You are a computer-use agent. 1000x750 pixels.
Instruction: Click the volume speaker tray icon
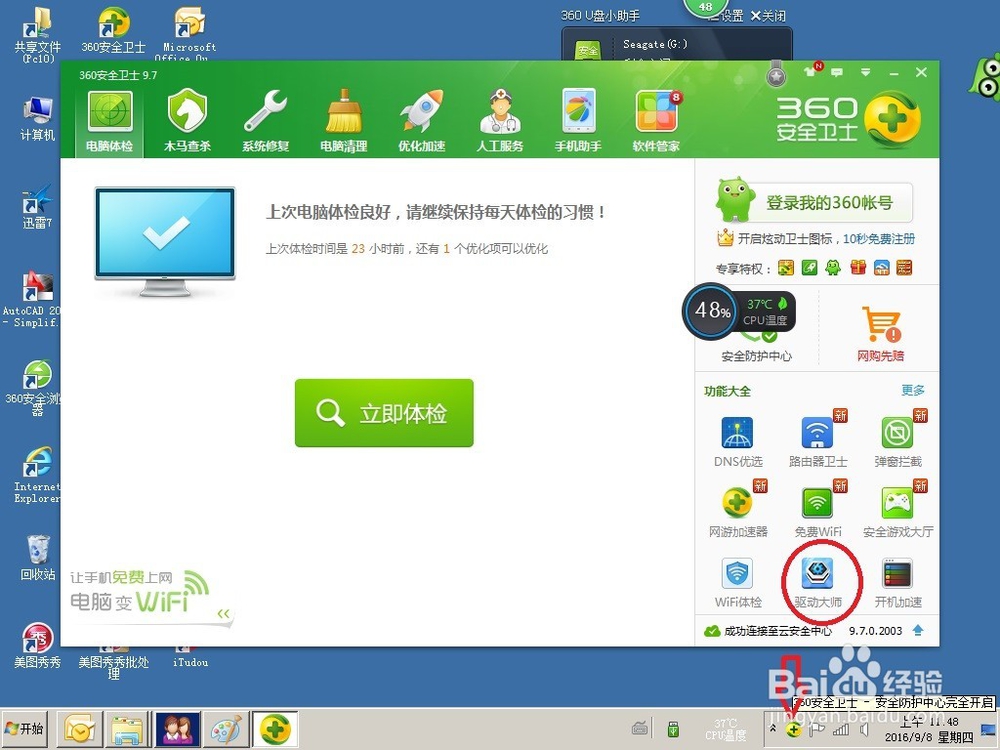[864, 730]
